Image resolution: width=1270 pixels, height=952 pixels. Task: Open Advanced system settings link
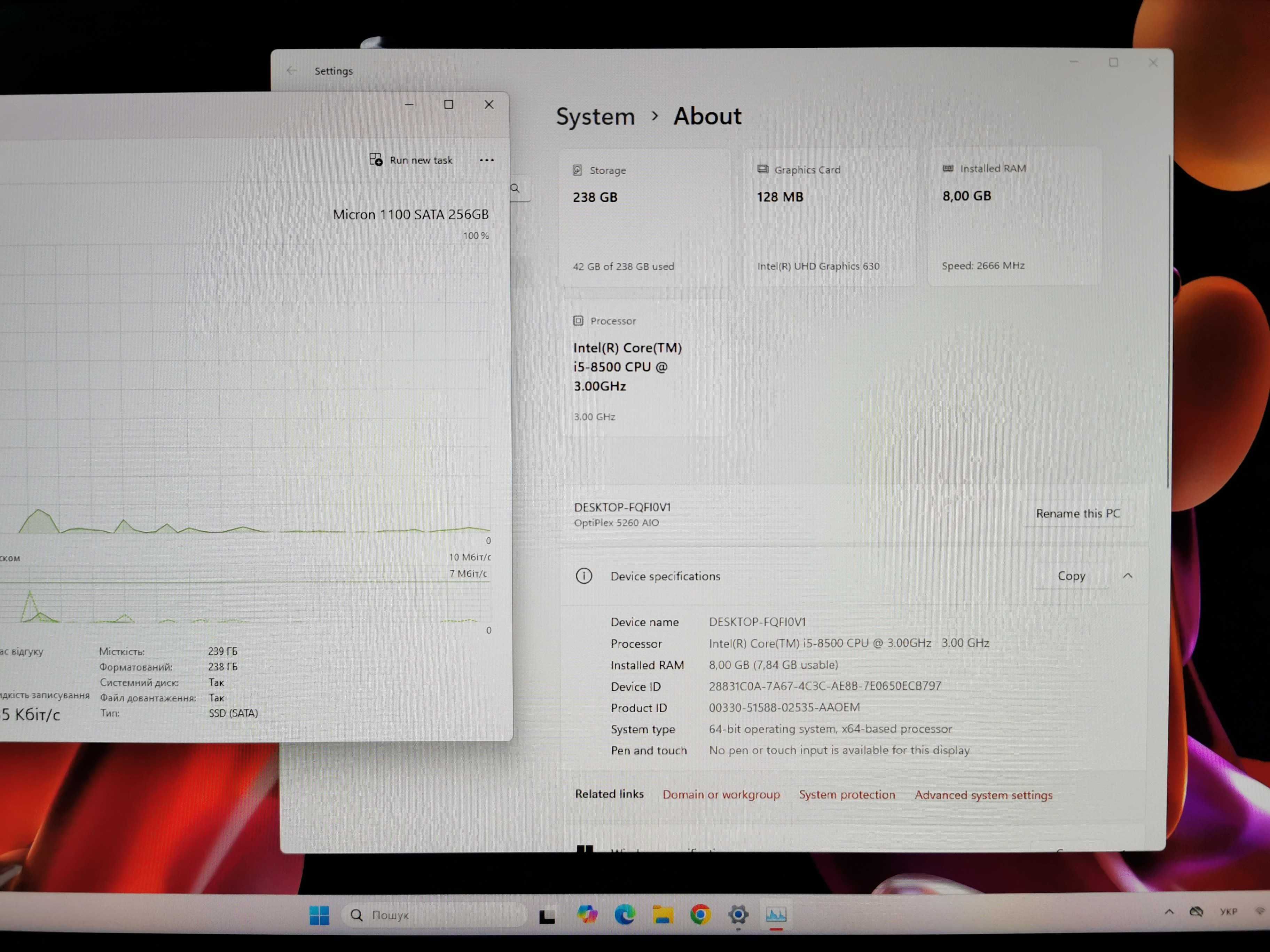[x=983, y=795]
